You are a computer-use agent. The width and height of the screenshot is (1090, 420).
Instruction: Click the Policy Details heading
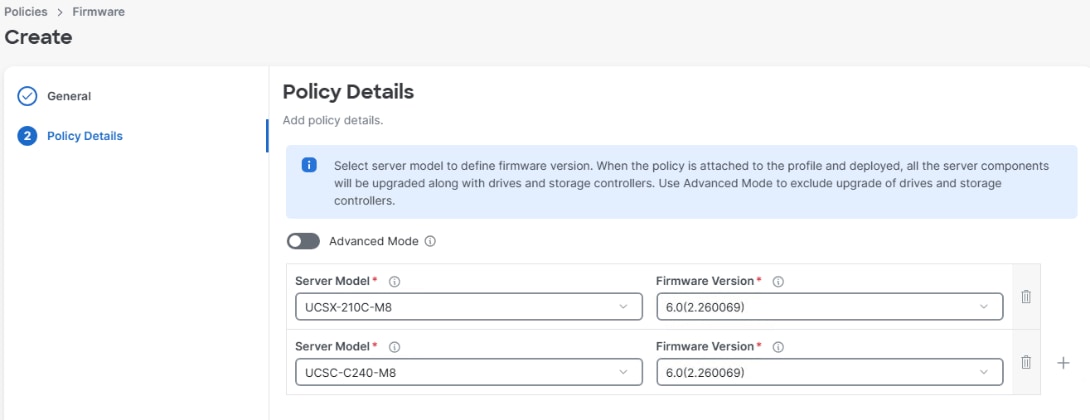coord(348,92)
